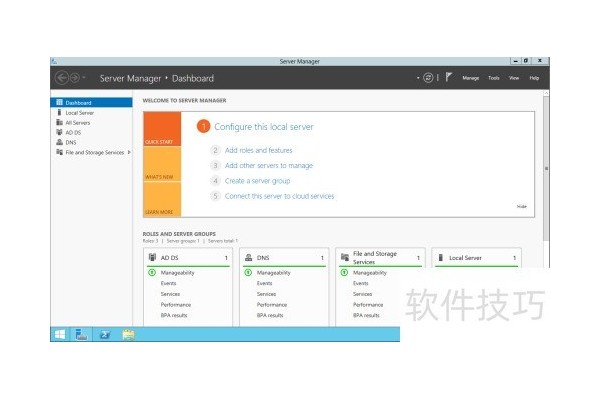Launch PowerShell from the taskbar

[104, 335]
